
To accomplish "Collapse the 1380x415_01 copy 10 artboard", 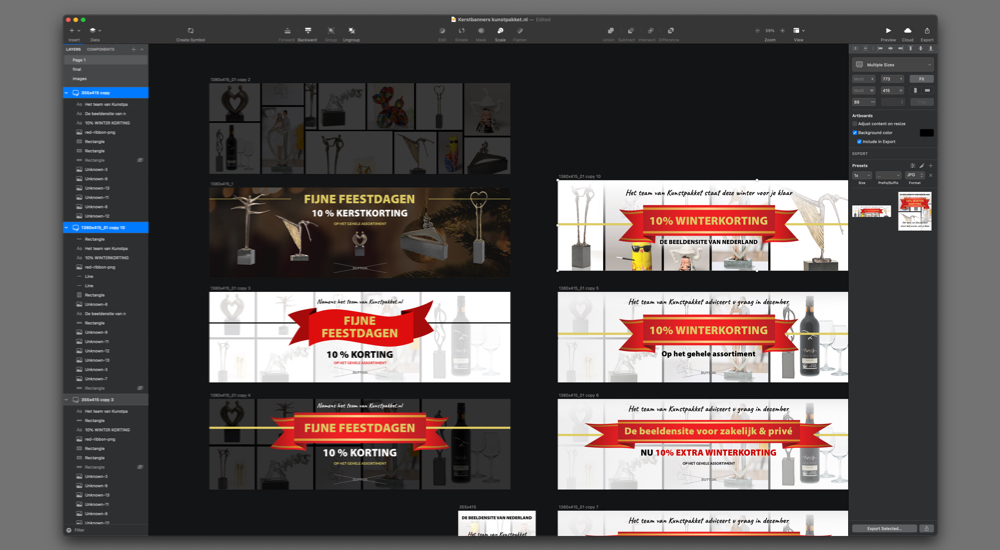I will [x=66, y=227].
